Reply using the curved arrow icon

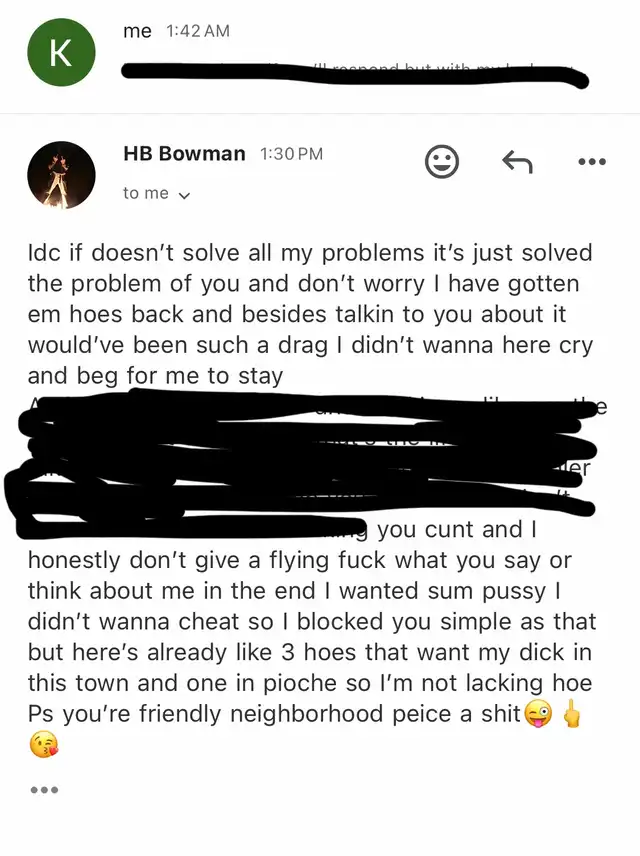pyautogui.click(x=517, y=162)
